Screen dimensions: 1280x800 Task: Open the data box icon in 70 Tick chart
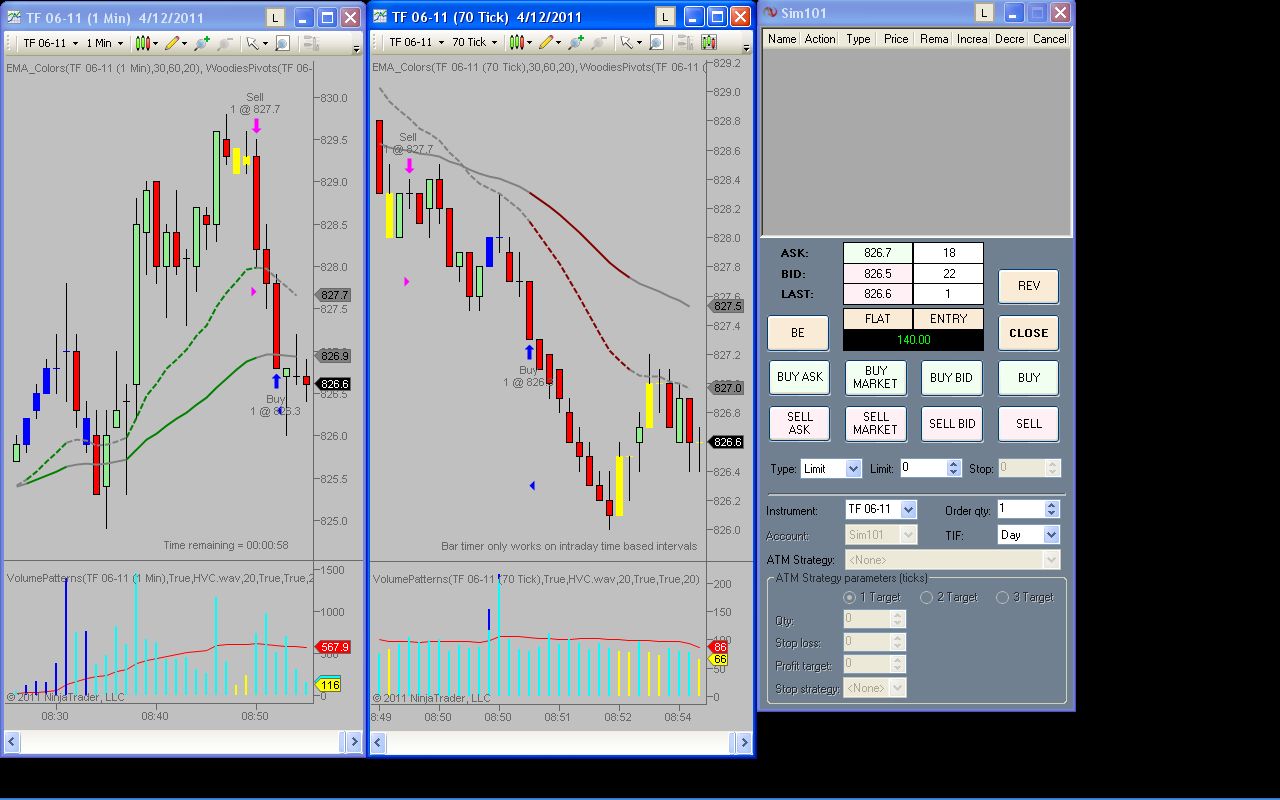[x=656, y=42]
